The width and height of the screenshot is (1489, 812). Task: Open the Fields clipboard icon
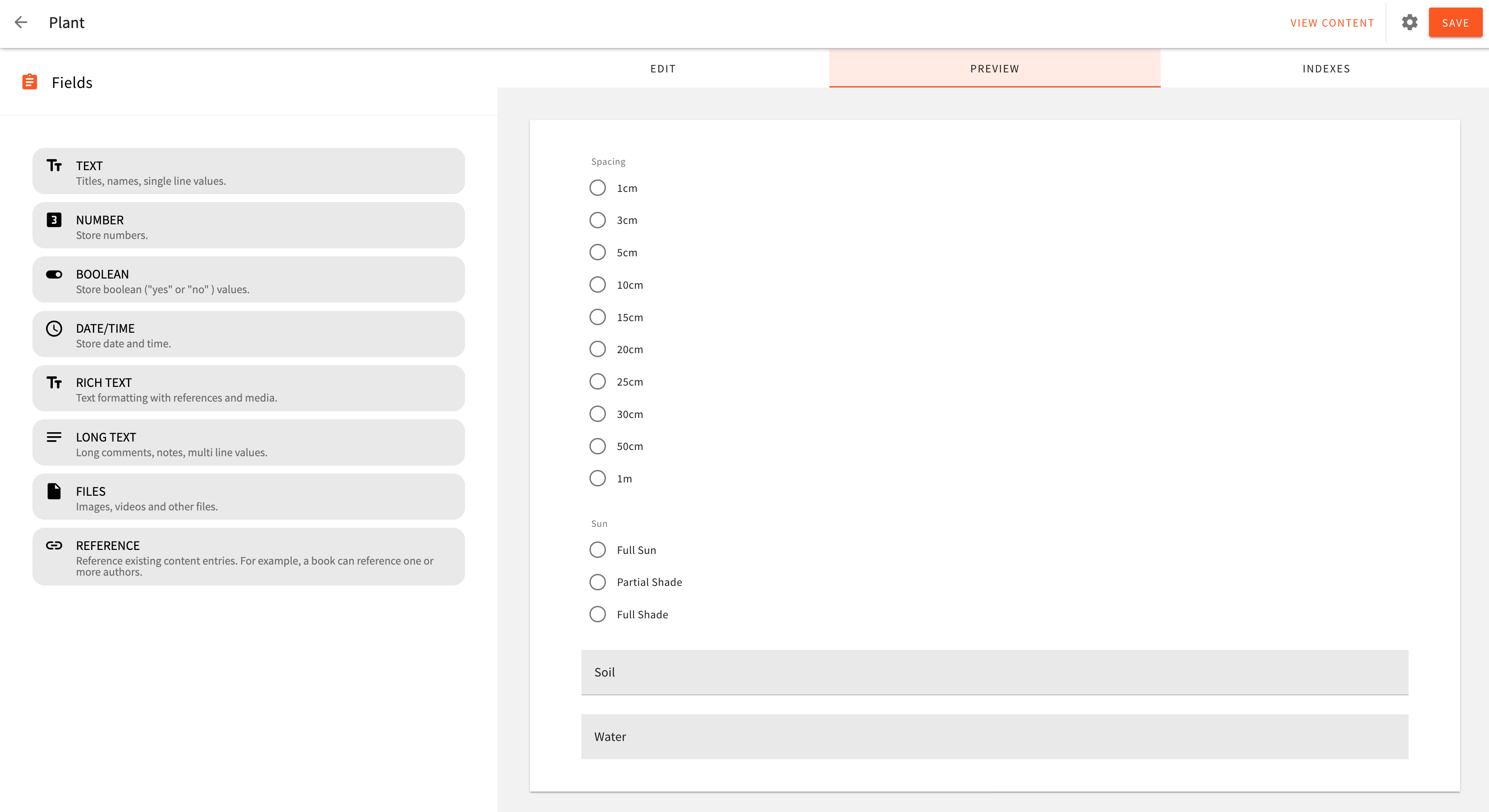click(28, 81)
